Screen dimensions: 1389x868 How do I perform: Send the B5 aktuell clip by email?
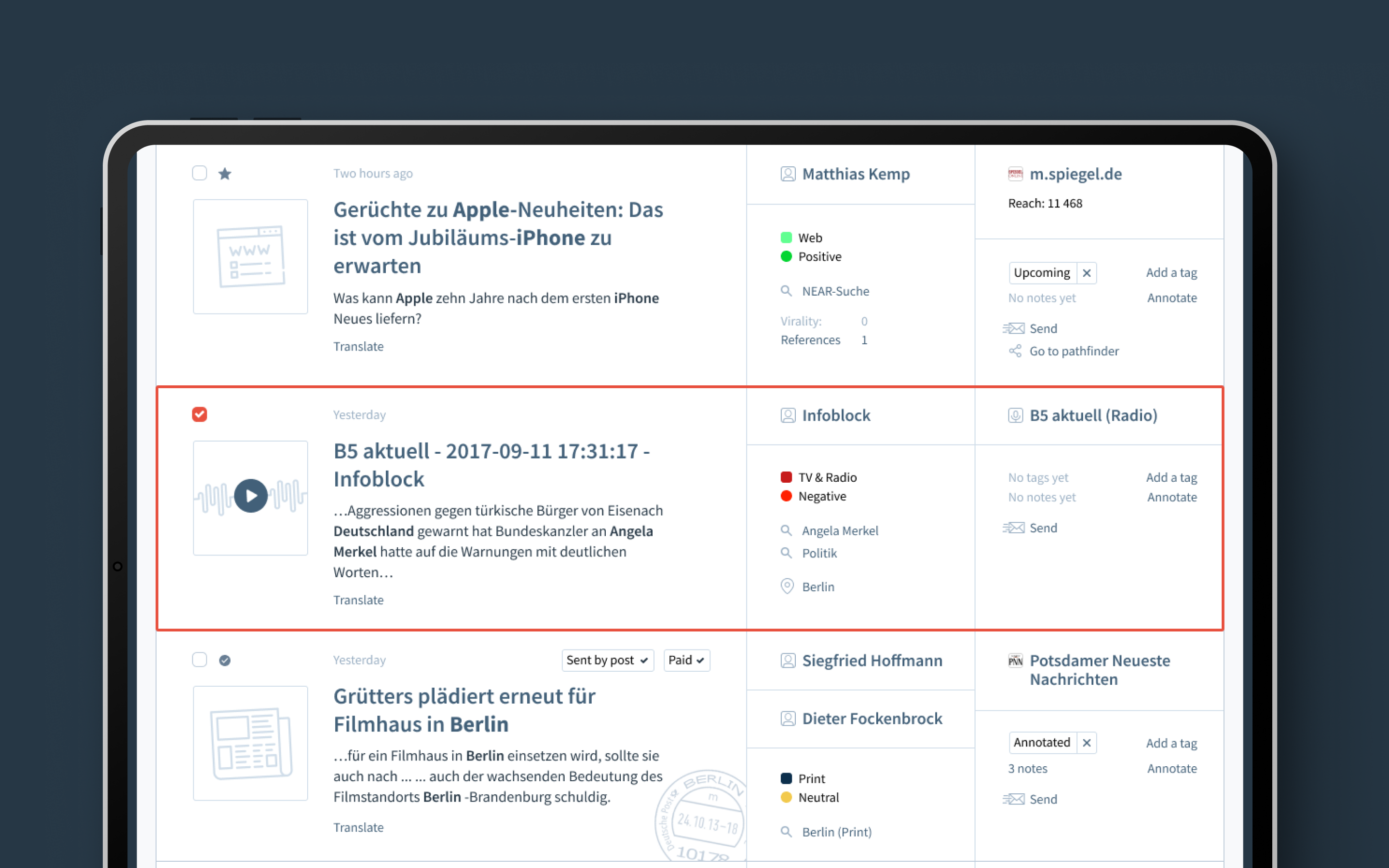point(1030,528)
